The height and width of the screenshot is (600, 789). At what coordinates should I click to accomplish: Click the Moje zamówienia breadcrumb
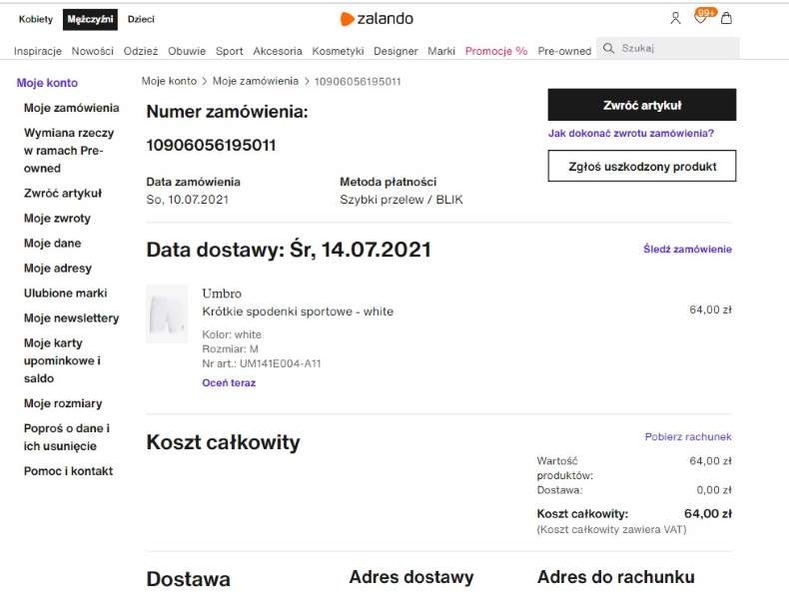255,81
